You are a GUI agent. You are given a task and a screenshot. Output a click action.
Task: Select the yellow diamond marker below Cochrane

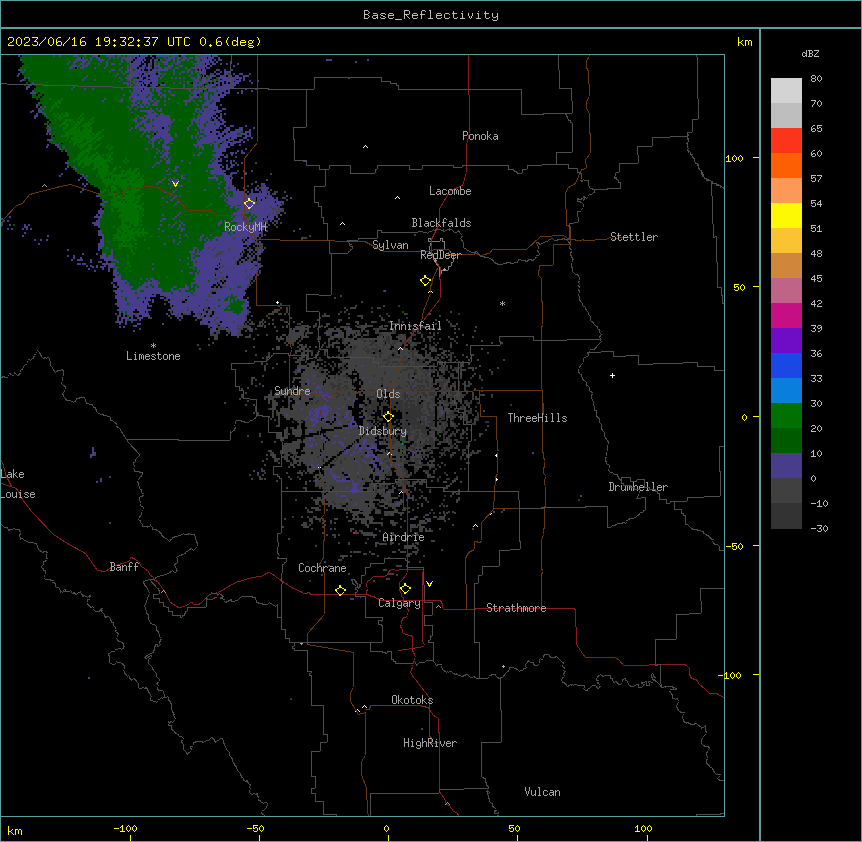pos(340,590)
